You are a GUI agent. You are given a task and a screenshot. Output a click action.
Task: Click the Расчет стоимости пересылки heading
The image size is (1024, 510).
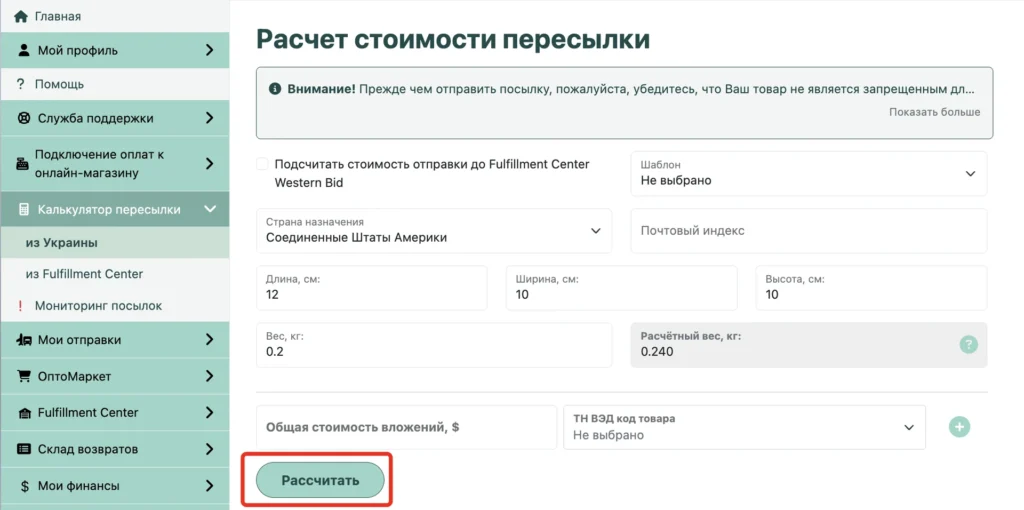pos(453,39)
